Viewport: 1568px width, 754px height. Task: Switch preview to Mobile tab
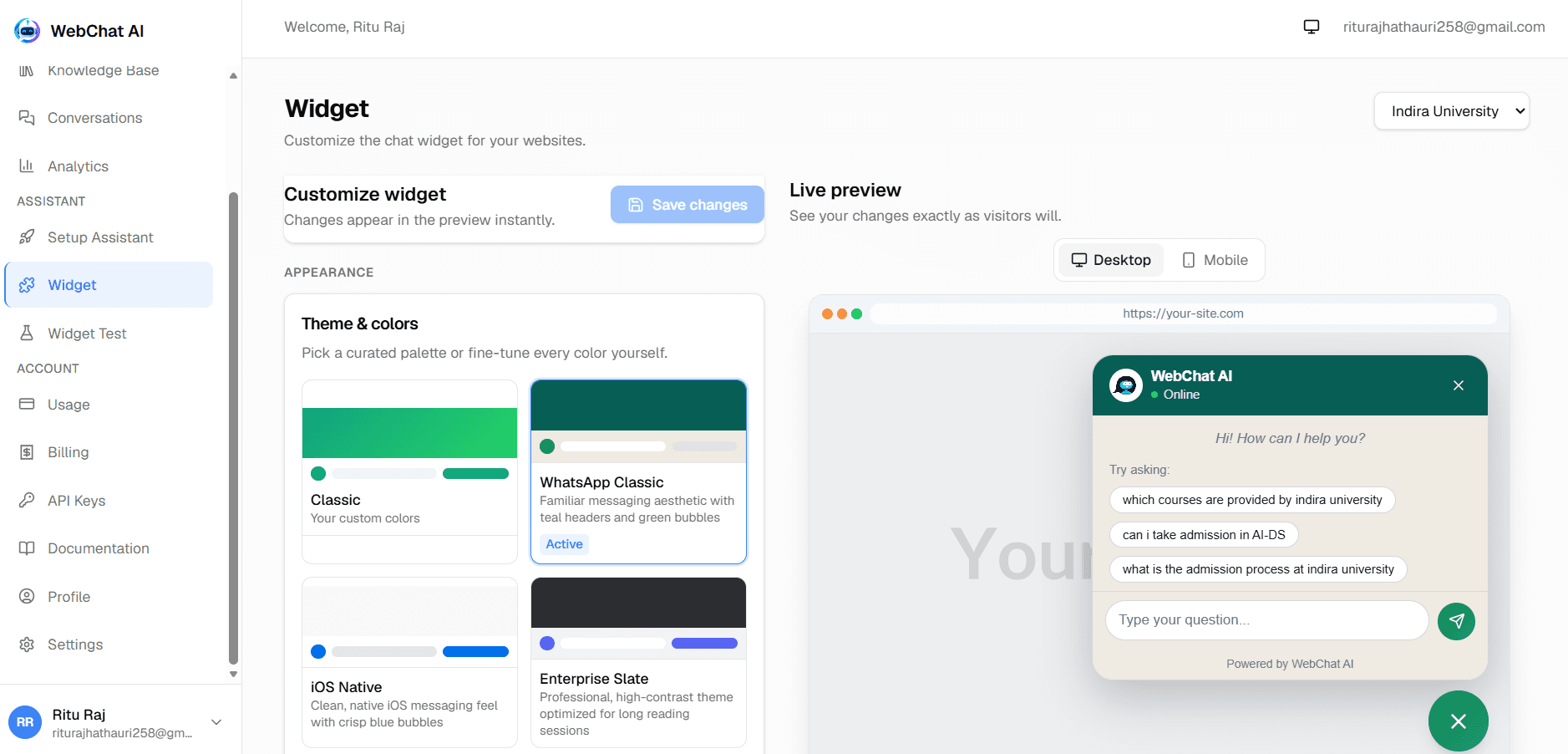1215,260
